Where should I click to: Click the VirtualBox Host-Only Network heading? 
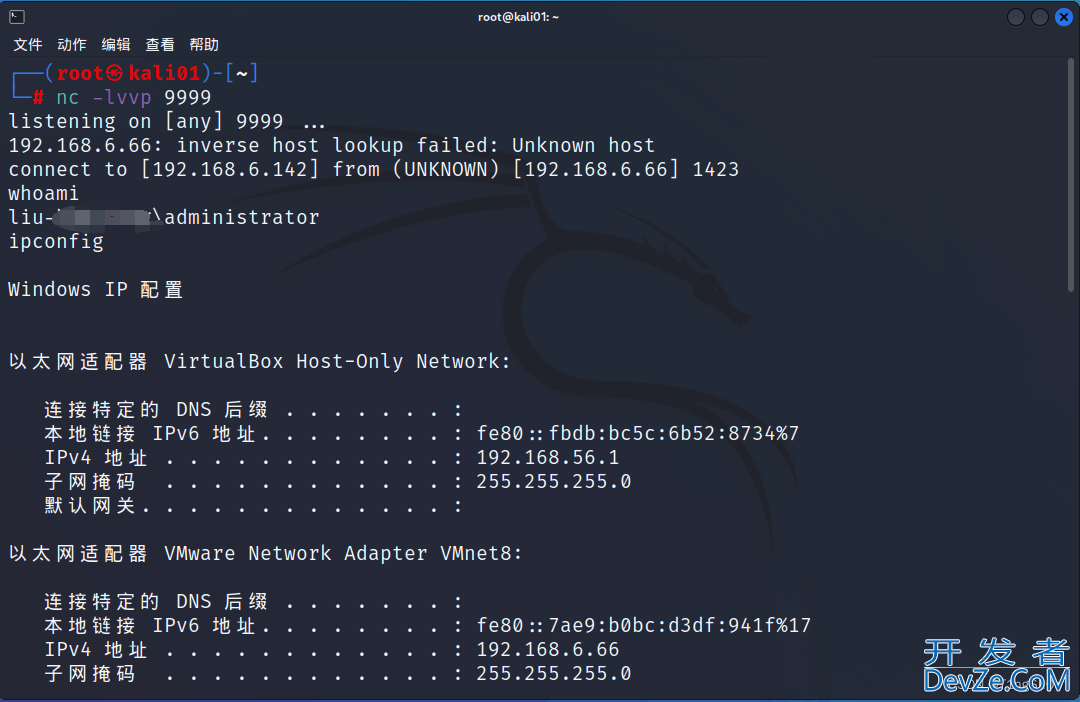337,361
